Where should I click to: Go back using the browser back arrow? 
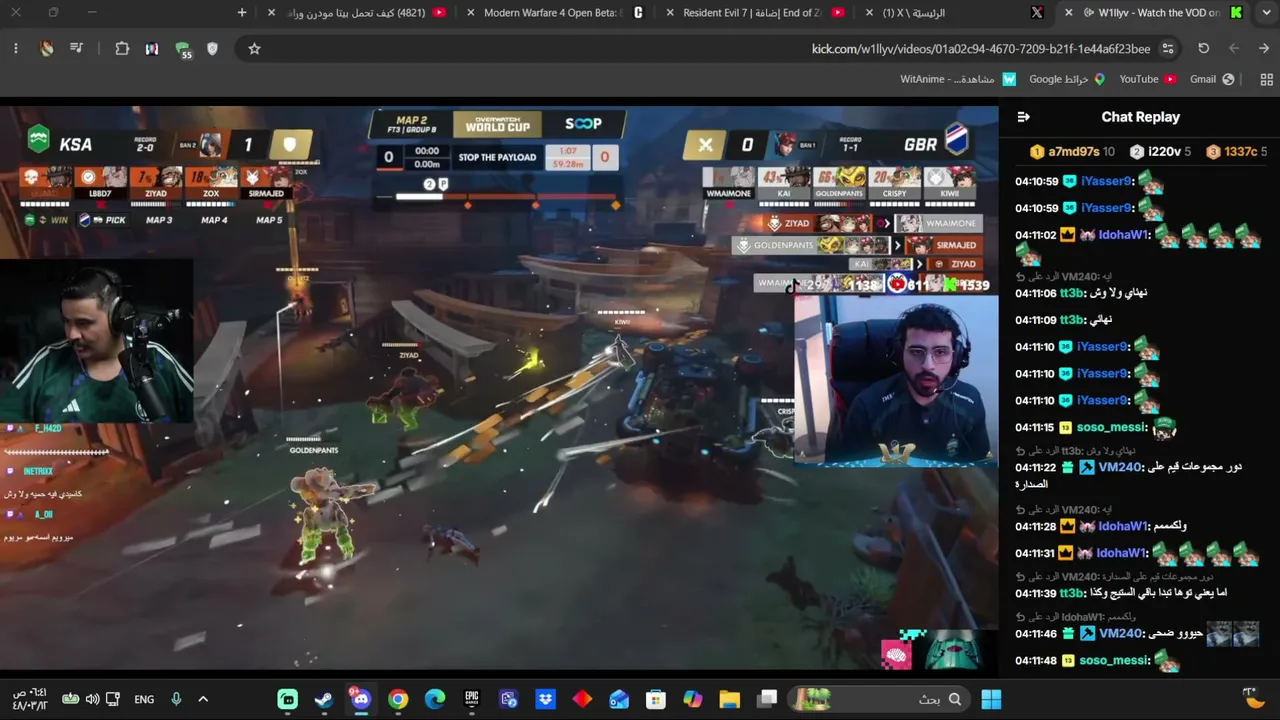[x=1264, y=48]
